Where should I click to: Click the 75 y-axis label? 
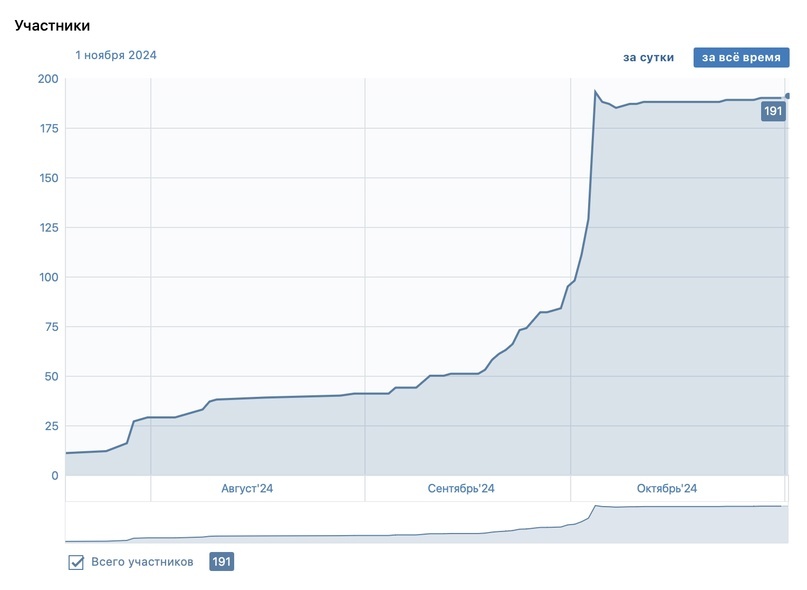click(x=51, y=327)
